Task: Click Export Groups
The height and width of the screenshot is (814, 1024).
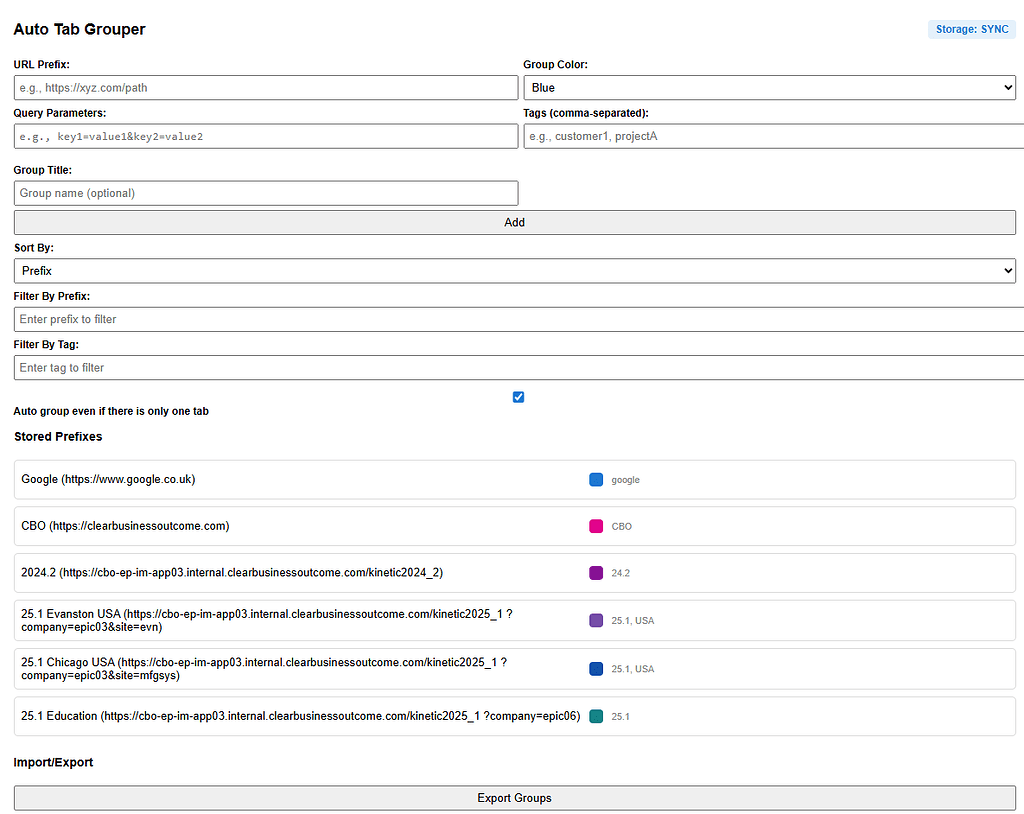Action: pos(513,798)
